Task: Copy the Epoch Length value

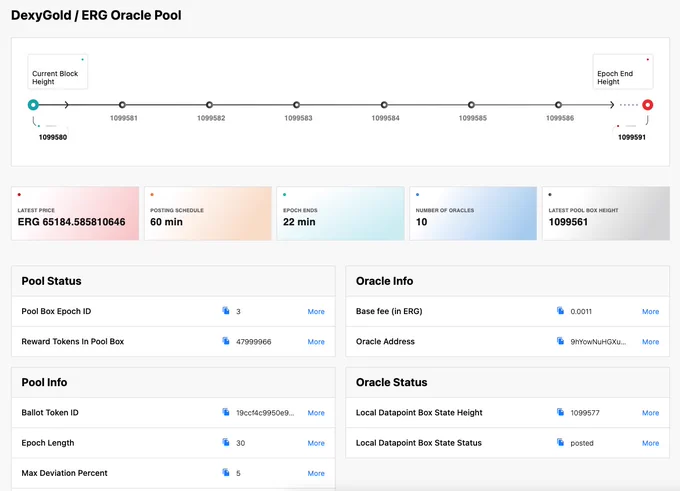Action: coord(226,442)
